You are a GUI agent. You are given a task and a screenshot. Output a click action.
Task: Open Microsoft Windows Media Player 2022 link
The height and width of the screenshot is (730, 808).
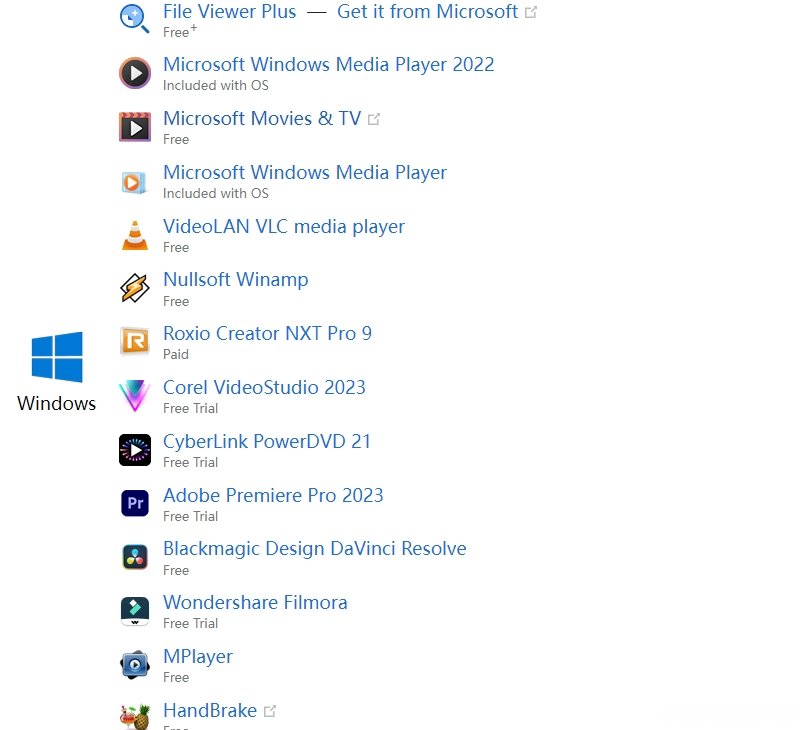(x=329, y=64)
